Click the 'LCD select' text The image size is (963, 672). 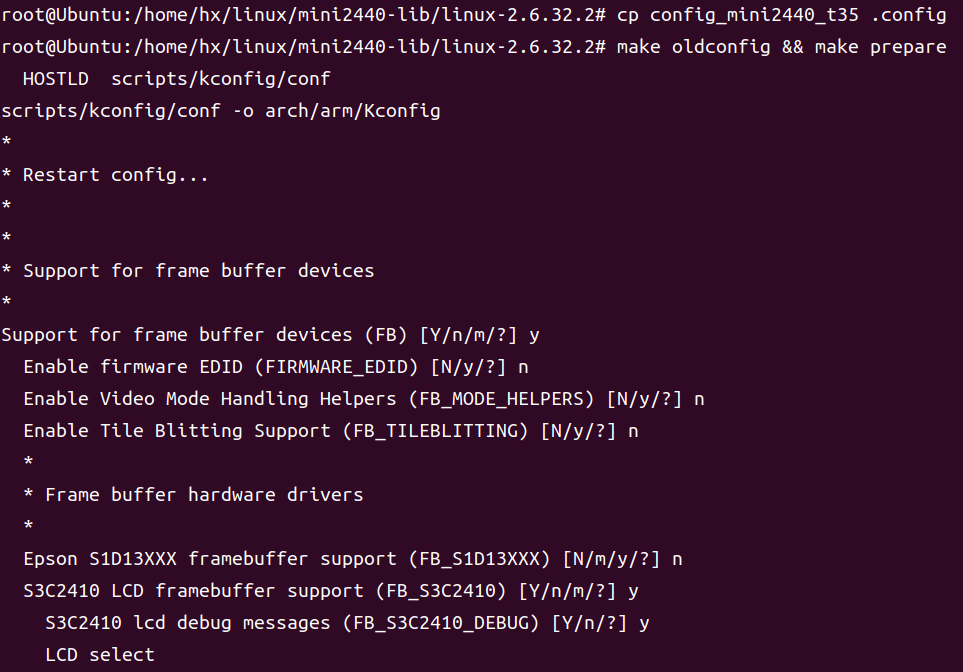[x=100, y=655]
